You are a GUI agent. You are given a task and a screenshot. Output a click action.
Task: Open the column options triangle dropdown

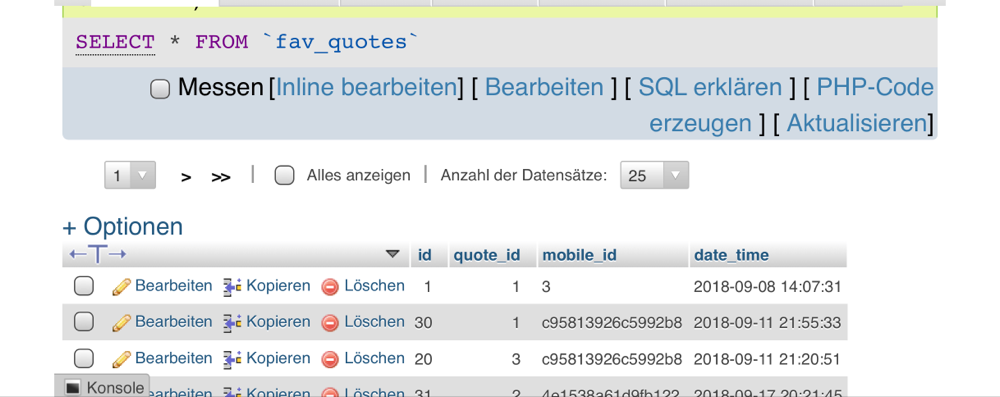[393, 254]
